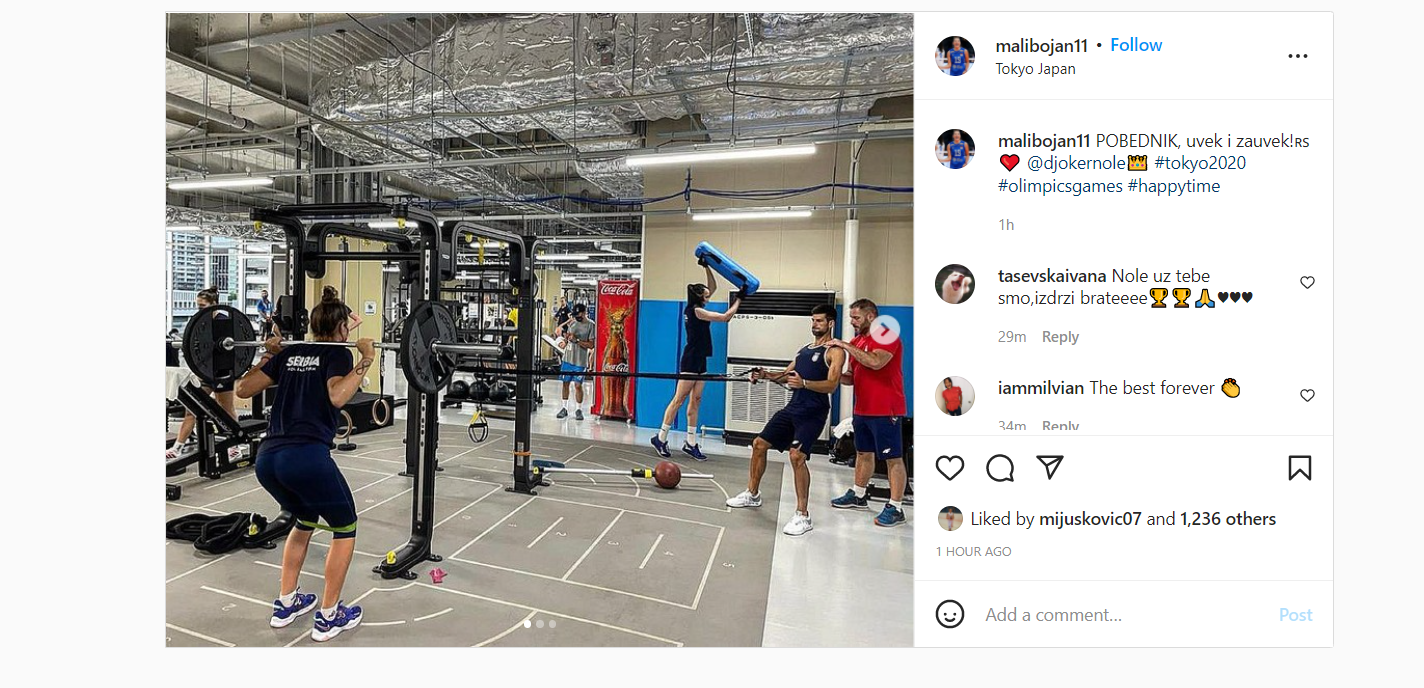Screen dimensions: 1424x688
Task: Open malibojan11 profile picture in header
Action: pos(955,56)
